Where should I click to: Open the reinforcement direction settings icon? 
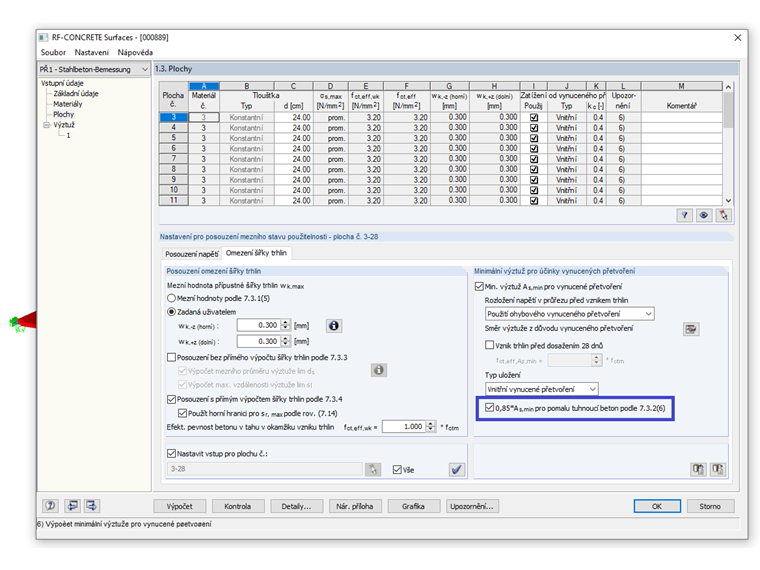point(691,329)
